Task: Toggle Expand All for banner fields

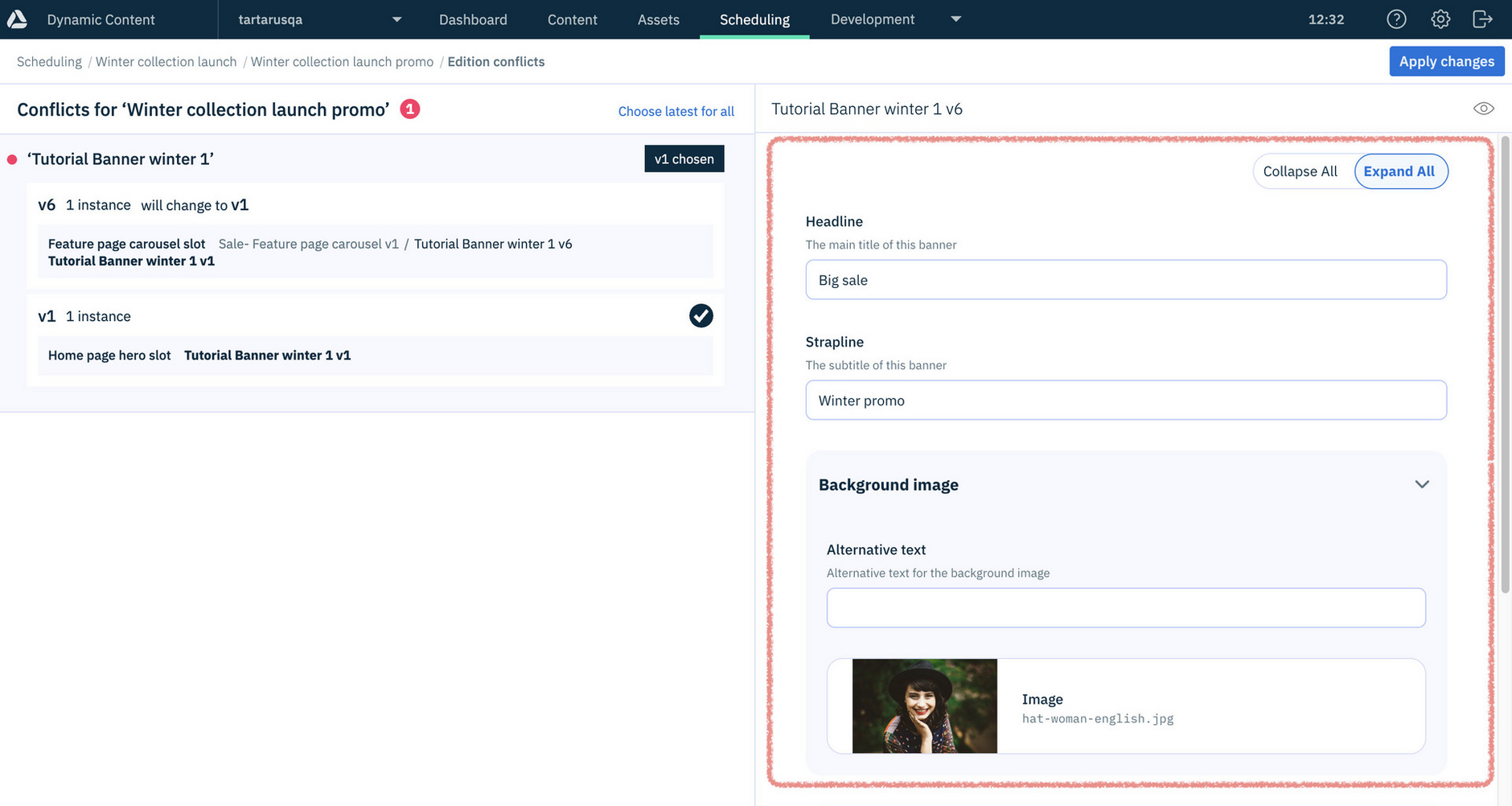Action: point(1400,171)
